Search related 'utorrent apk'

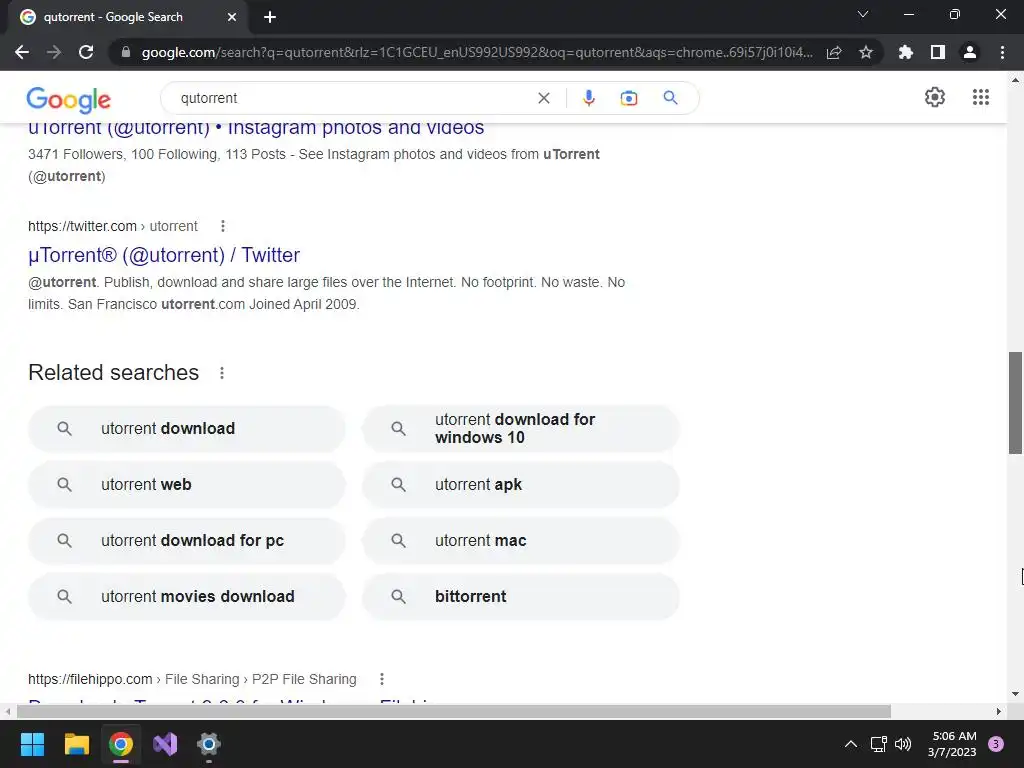click(x=521, y=485)
